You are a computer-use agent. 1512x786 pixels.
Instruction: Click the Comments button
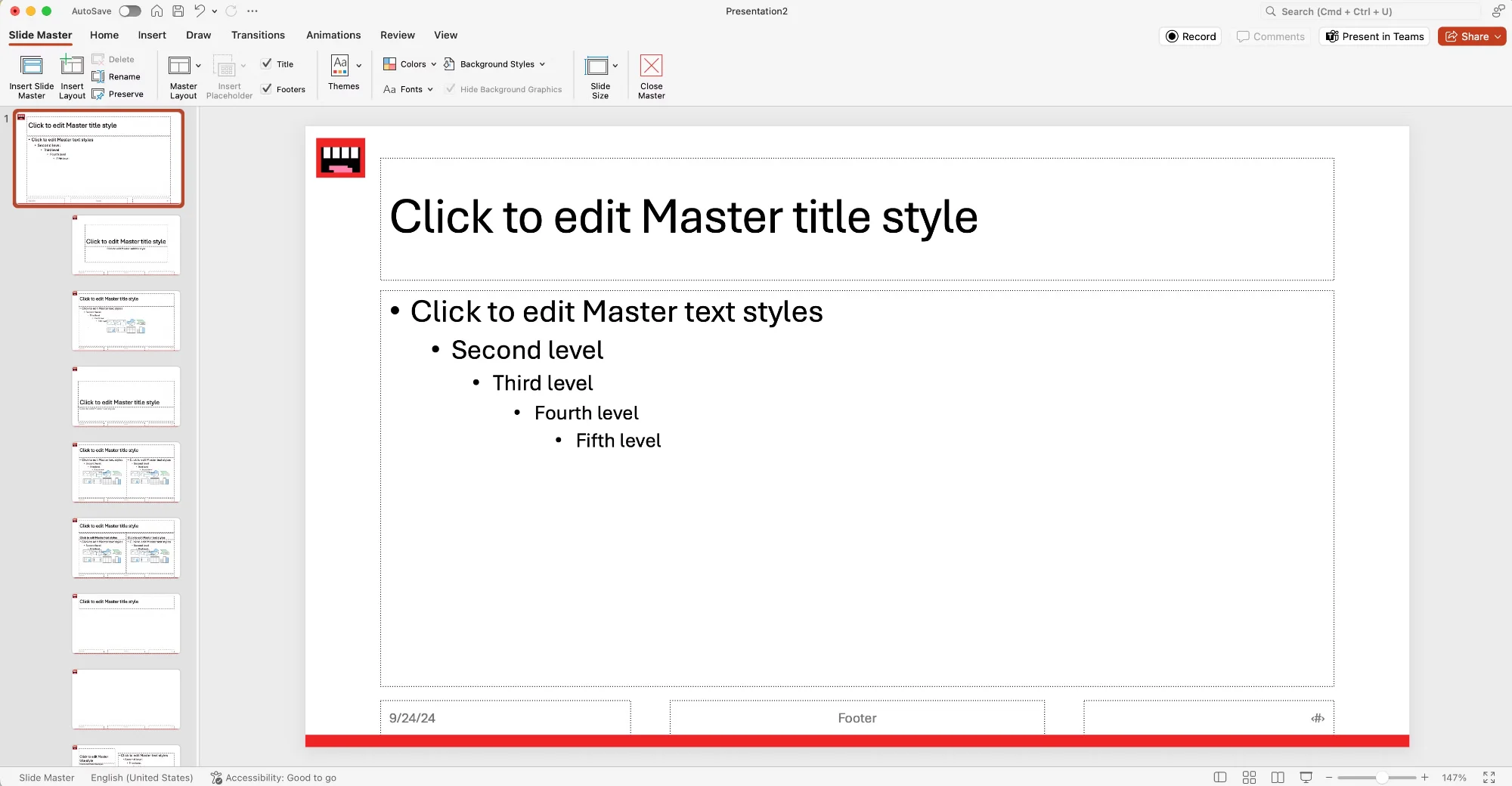[x=1271, y=36]
